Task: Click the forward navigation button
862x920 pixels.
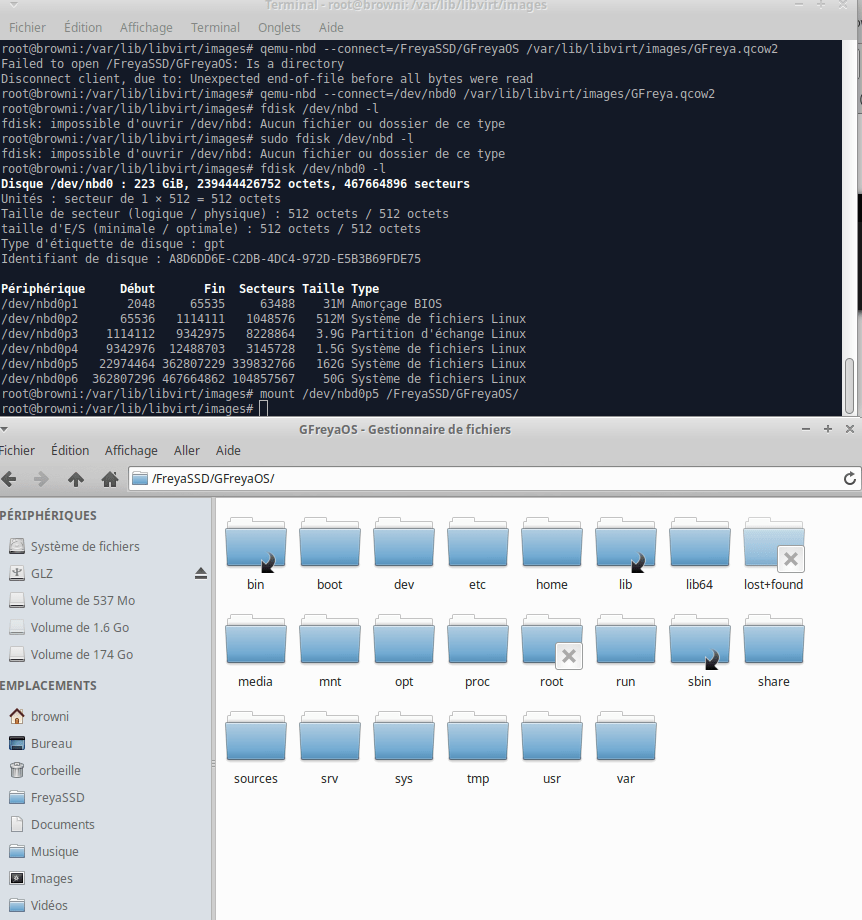Action: click(40, 479)
